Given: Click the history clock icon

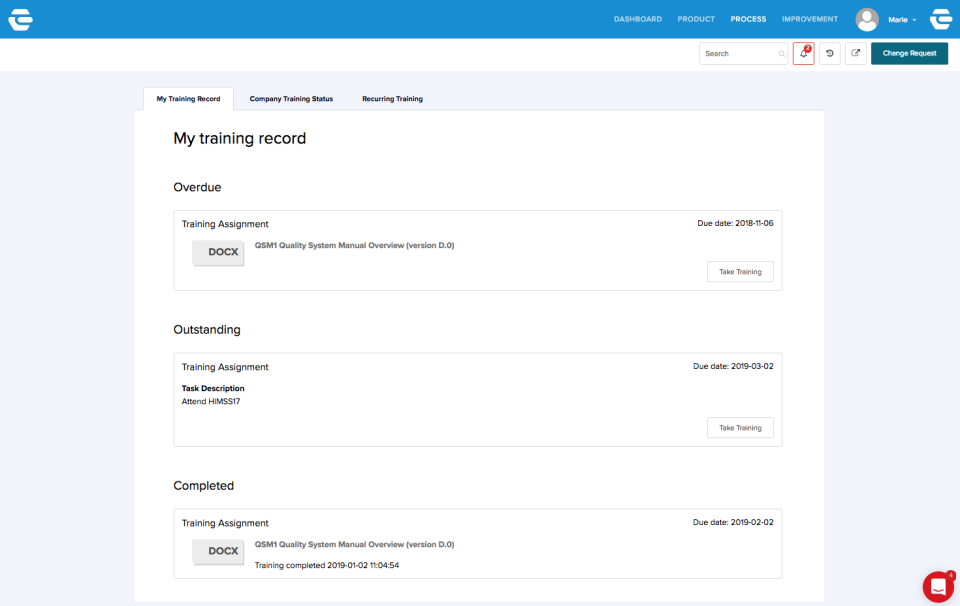Looking at the screenshot, I should click(x=829, y=53).
